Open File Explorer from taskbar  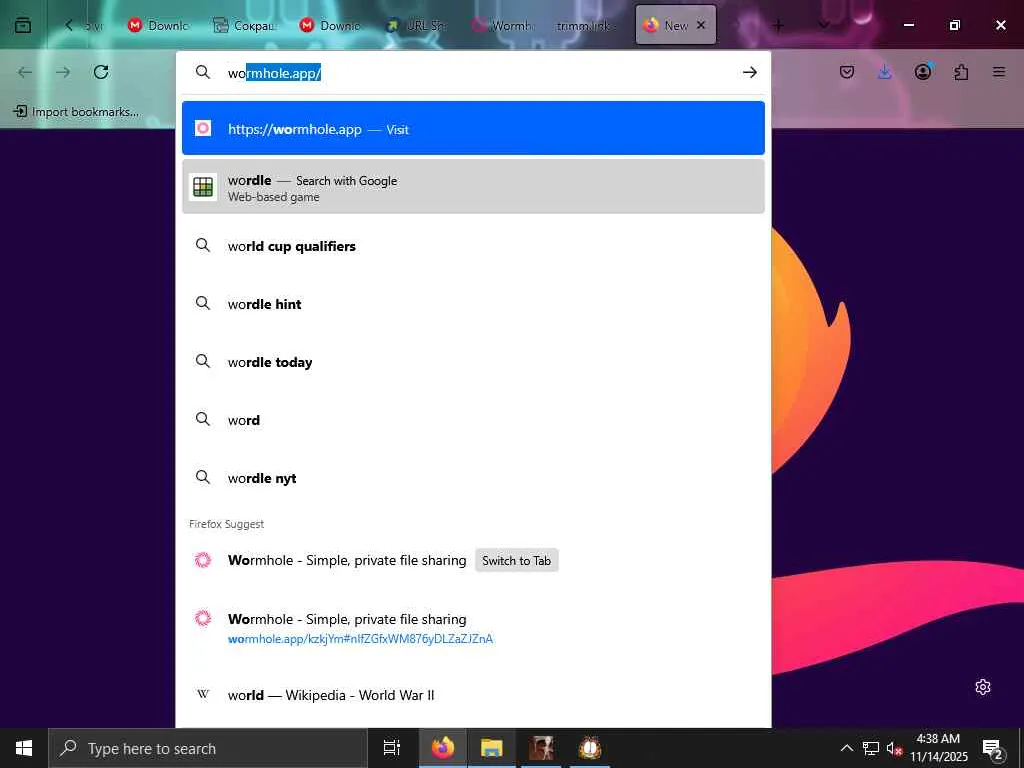(x=491, y=748)
